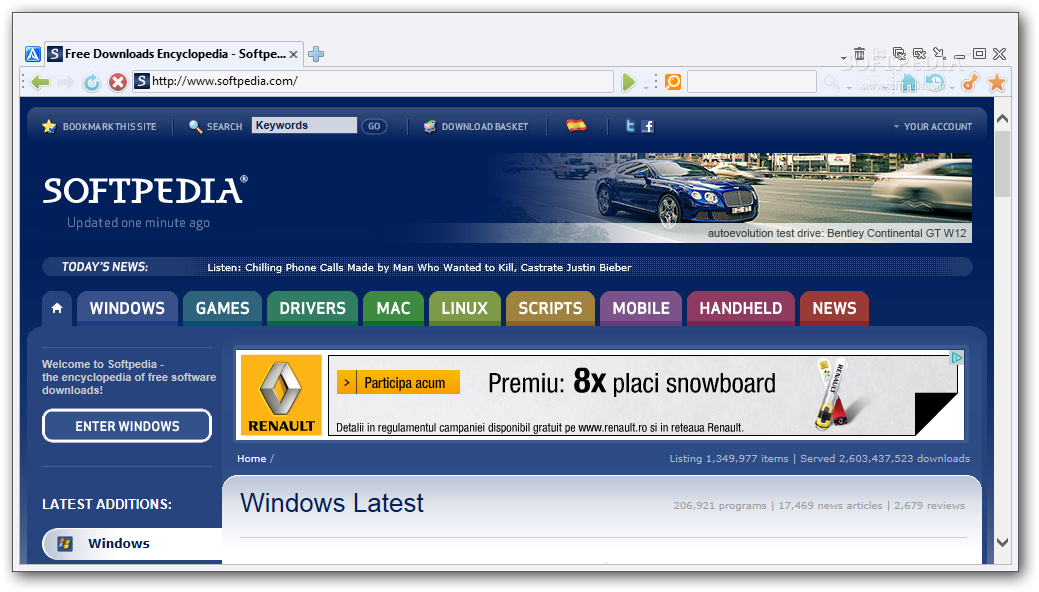
Task: Click the orange search engine icon
Action: [673, 82]
